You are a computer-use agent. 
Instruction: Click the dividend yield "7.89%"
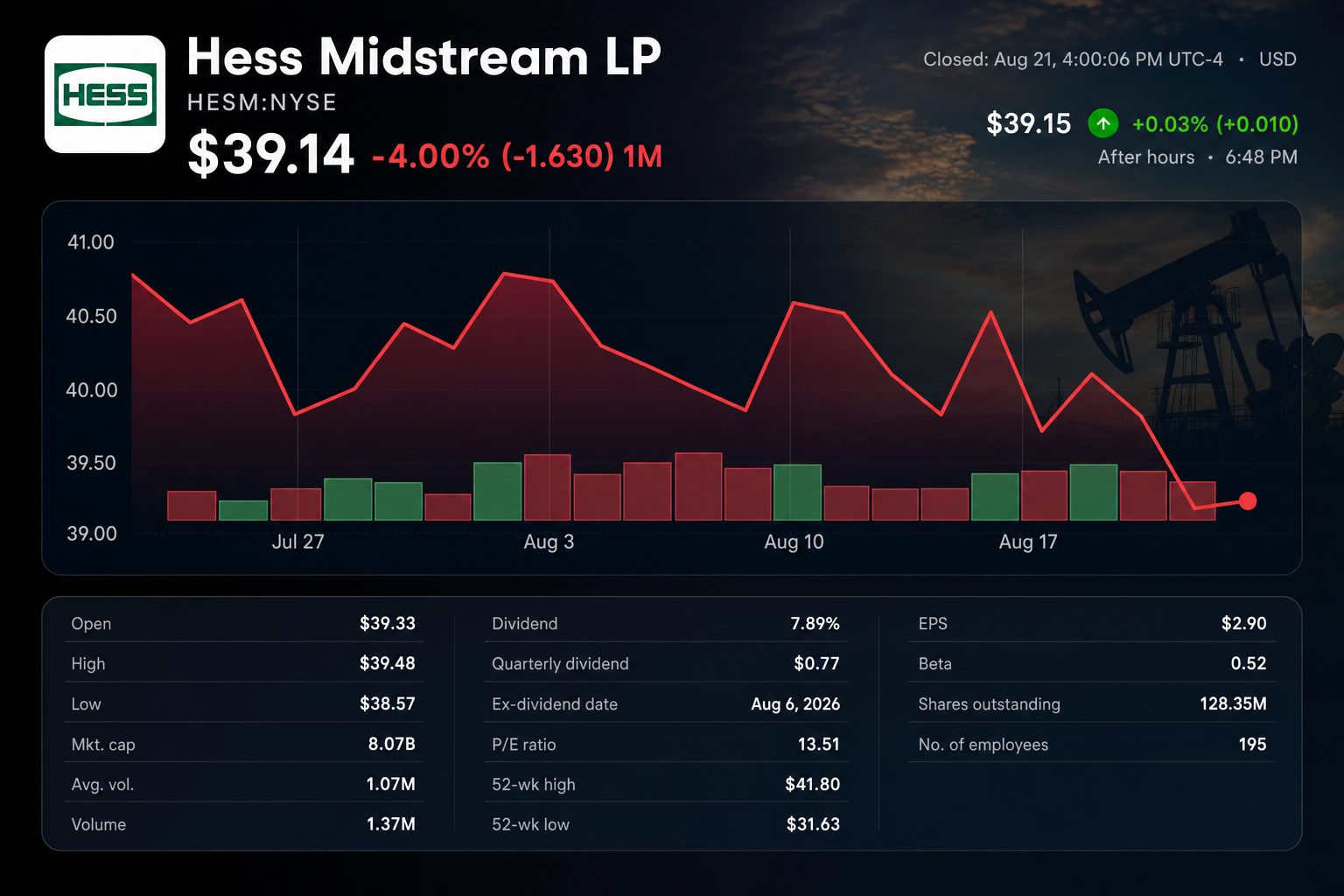(815, 623)
